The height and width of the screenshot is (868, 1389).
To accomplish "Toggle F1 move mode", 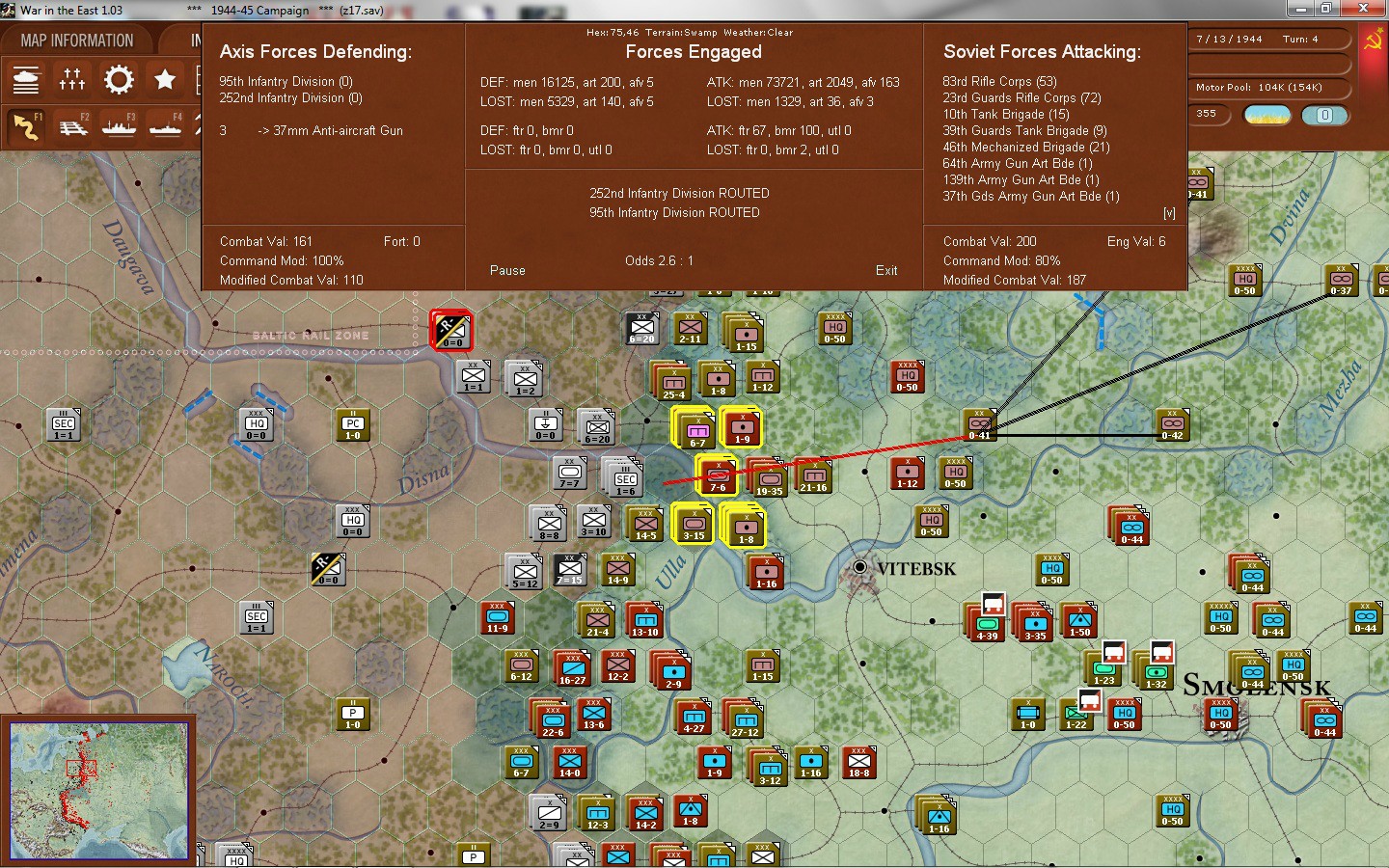I will tap(26, 126).
